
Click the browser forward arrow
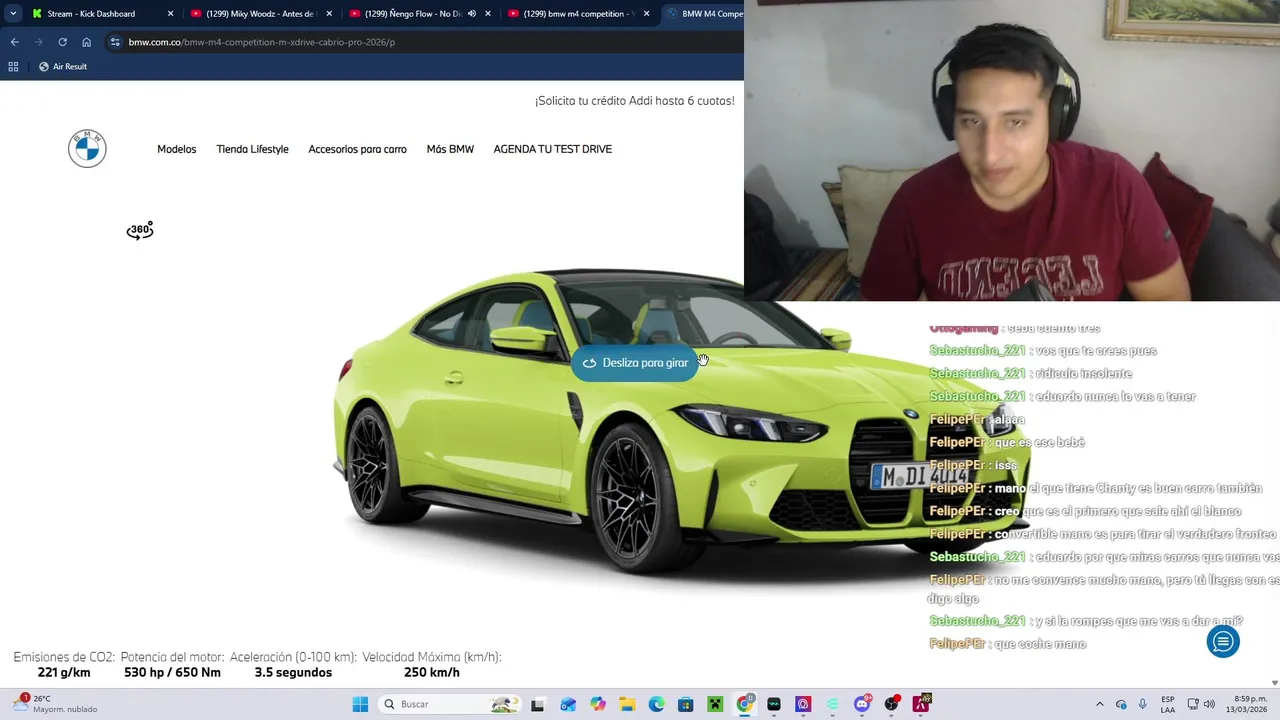[x=38, y=42]
